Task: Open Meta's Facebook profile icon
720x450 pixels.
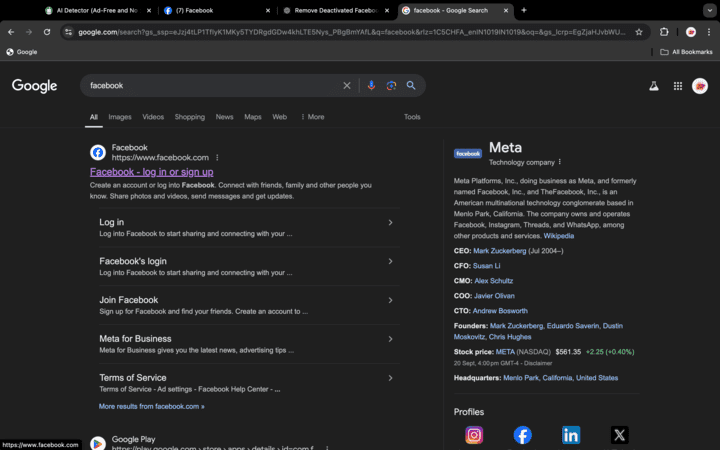Action: pyautogui.click(x=523, y=435)
